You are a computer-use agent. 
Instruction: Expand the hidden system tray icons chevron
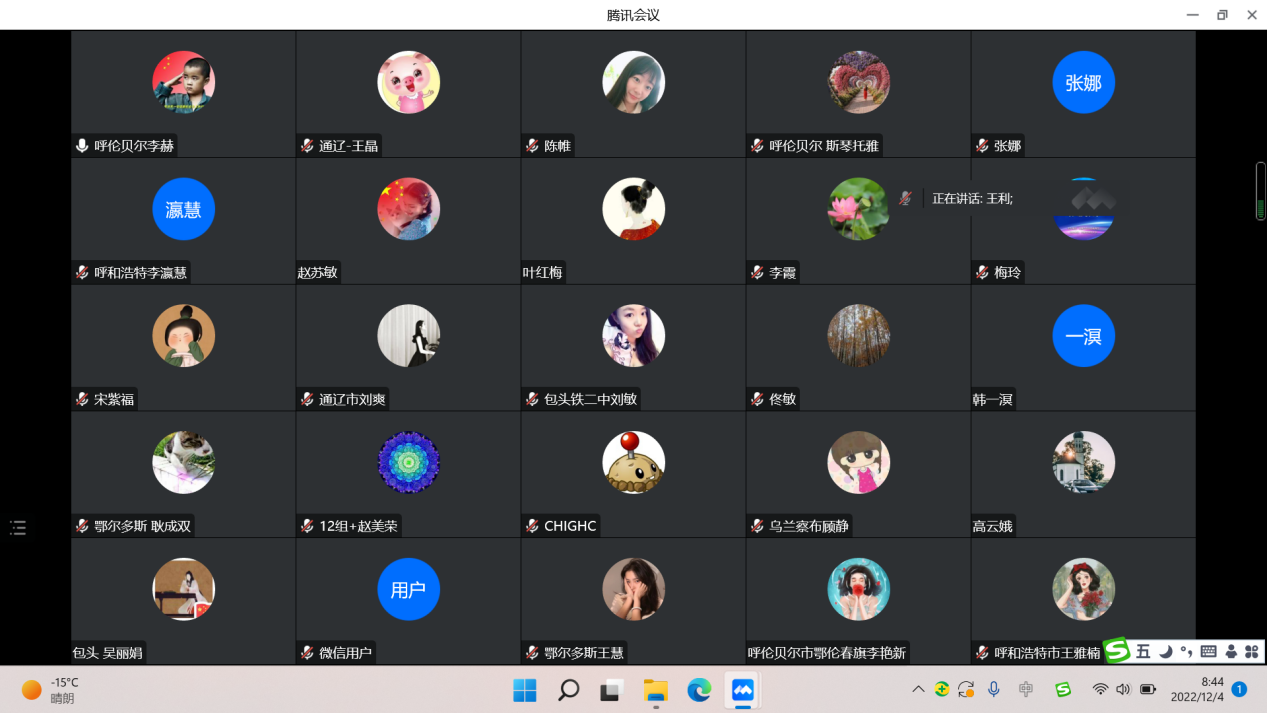tap(918, 689)
